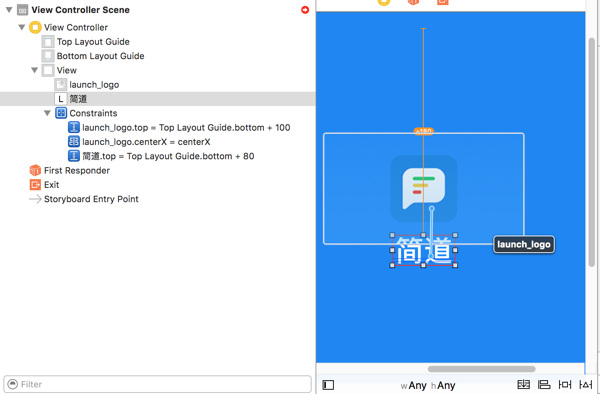Open the Stack (embed in stack view) button
Image resolution: width=600 pixels, height=394 pixels.
click(523, 385)
